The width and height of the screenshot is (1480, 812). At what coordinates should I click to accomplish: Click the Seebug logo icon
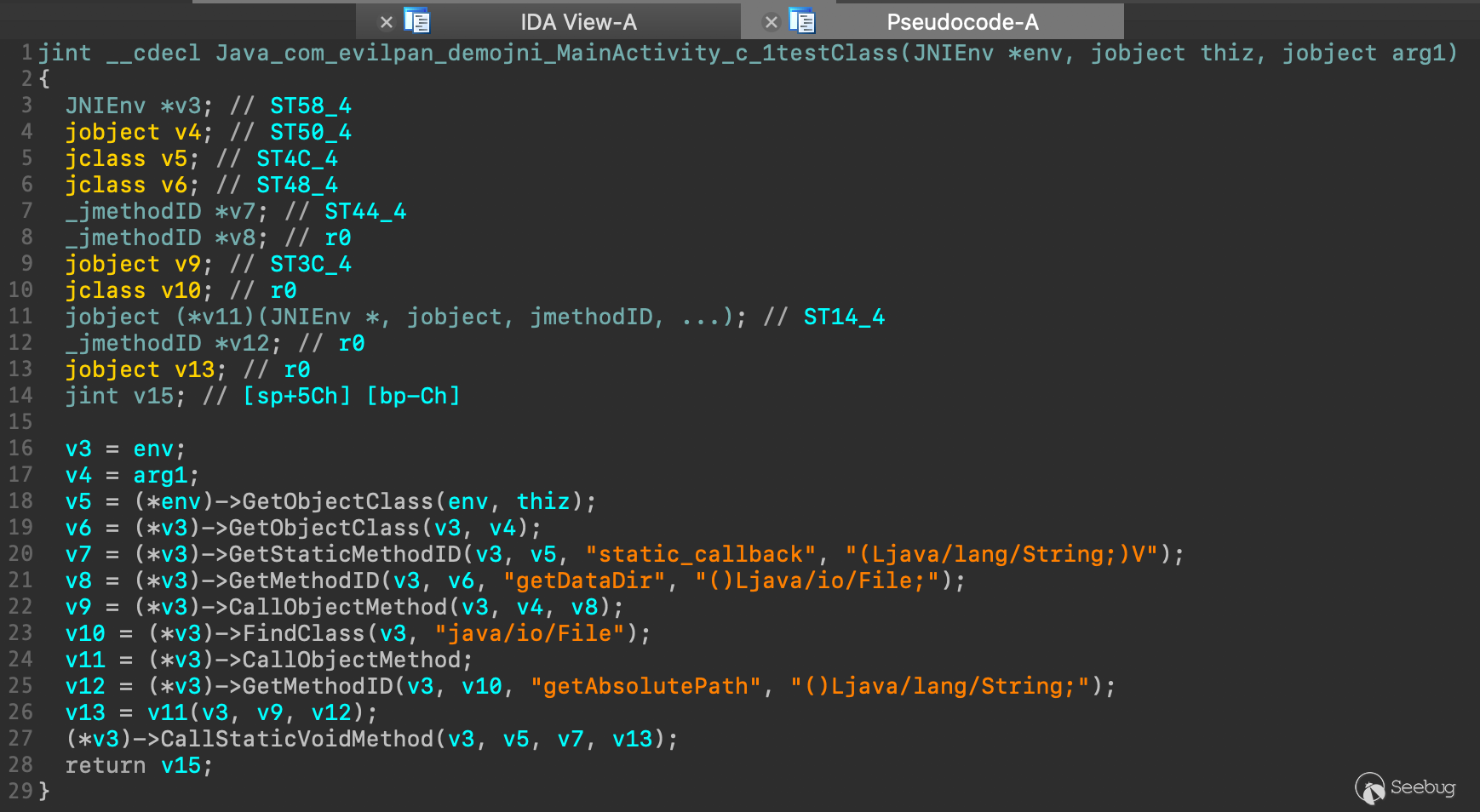point(1369,787)
